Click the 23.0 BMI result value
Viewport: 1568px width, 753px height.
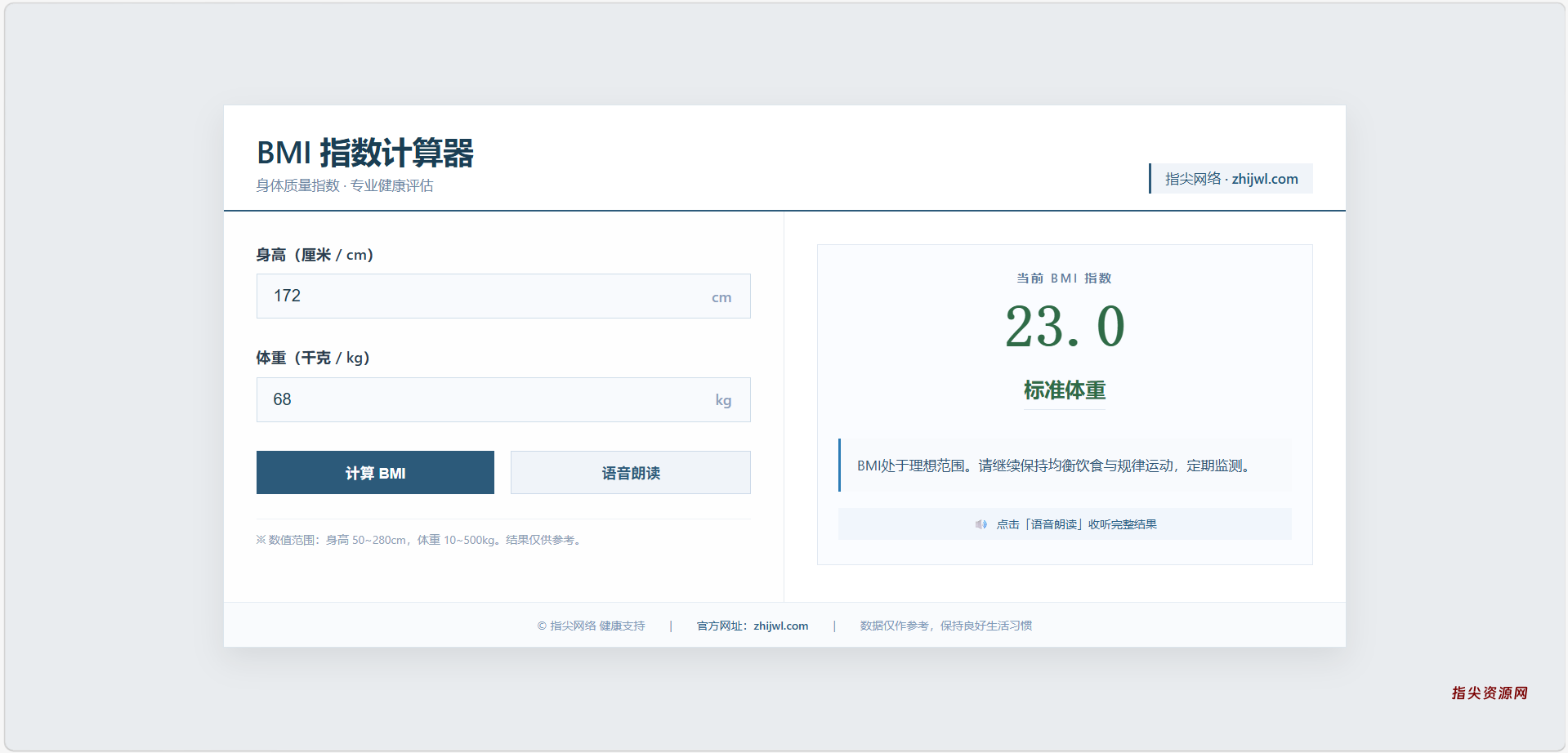(x=1065, y=327)
